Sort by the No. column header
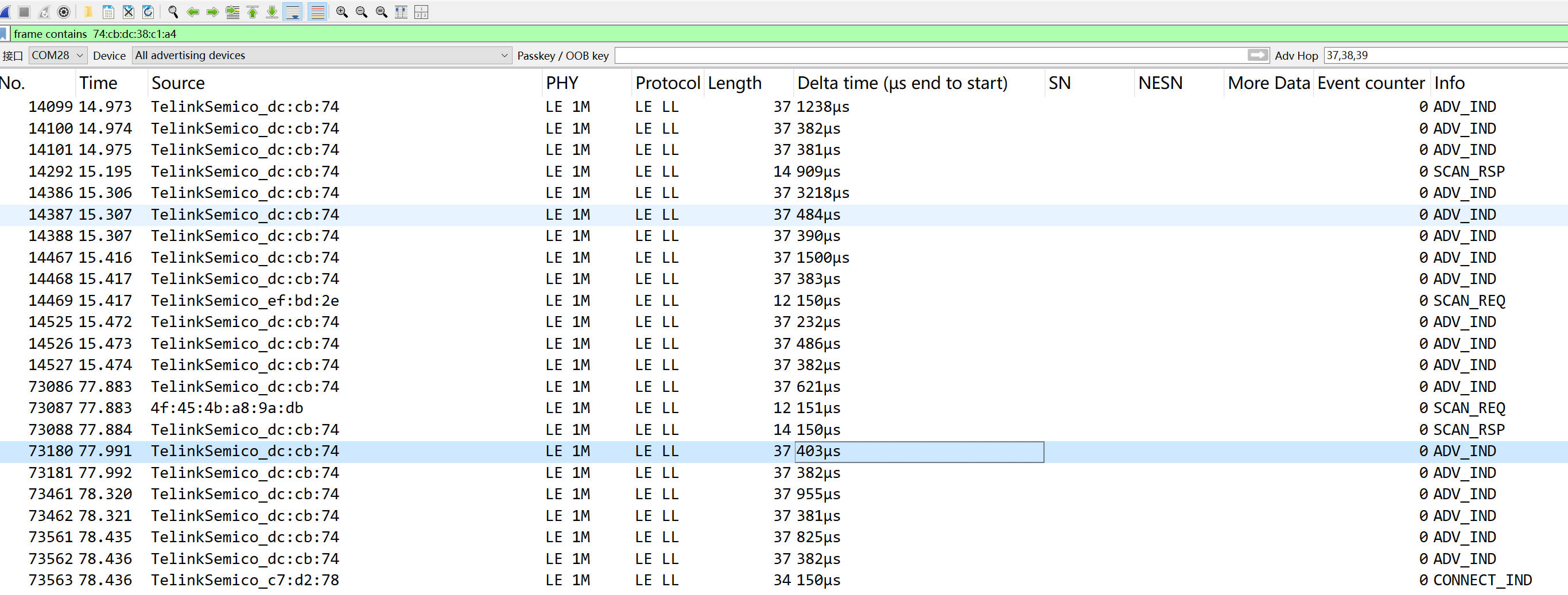 pos(38,83)
